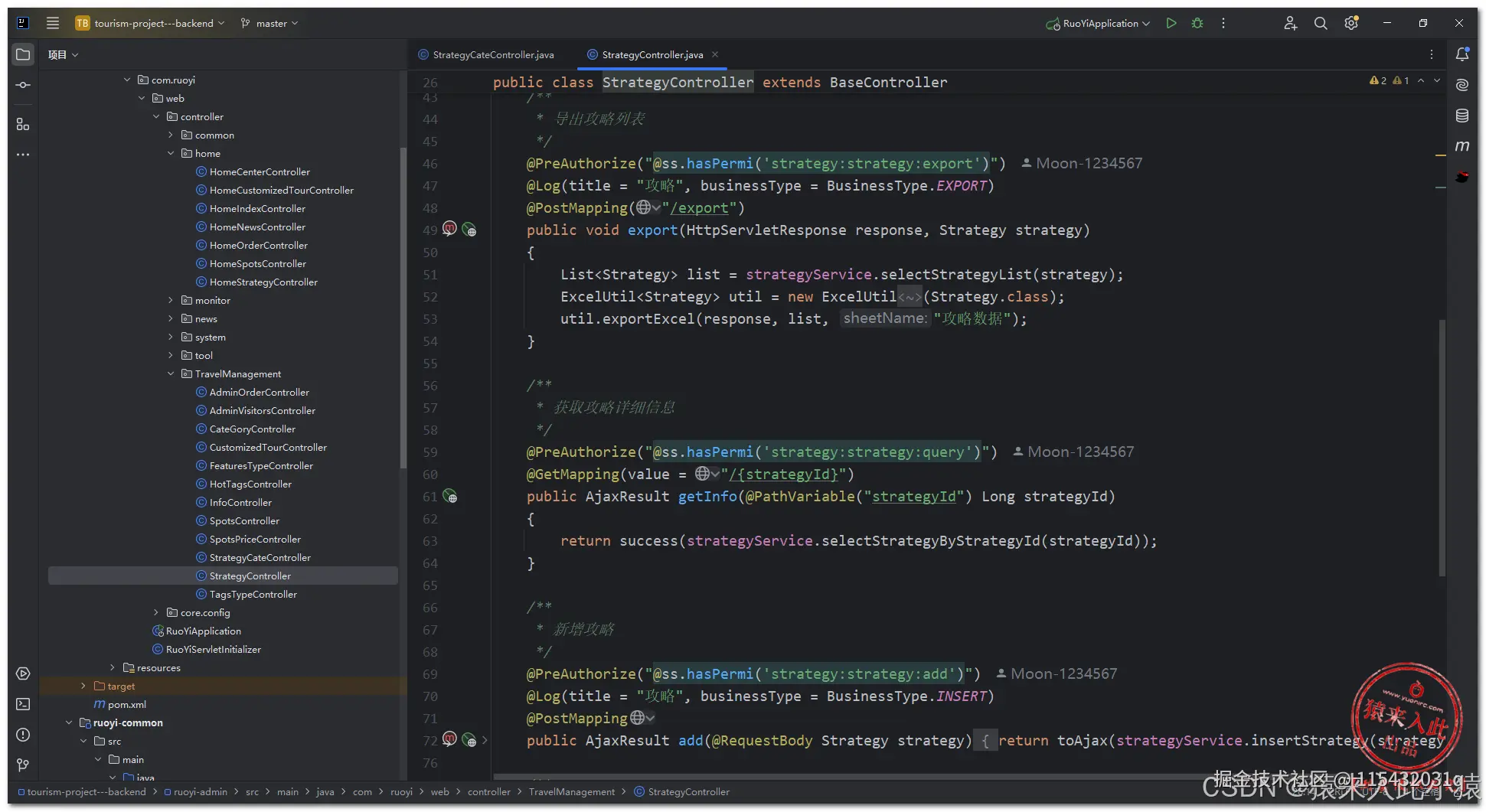Viewport: 1486px width, 812px height.
Task: Click the editor vertical scrollbar
Action: coord(1442,448)
